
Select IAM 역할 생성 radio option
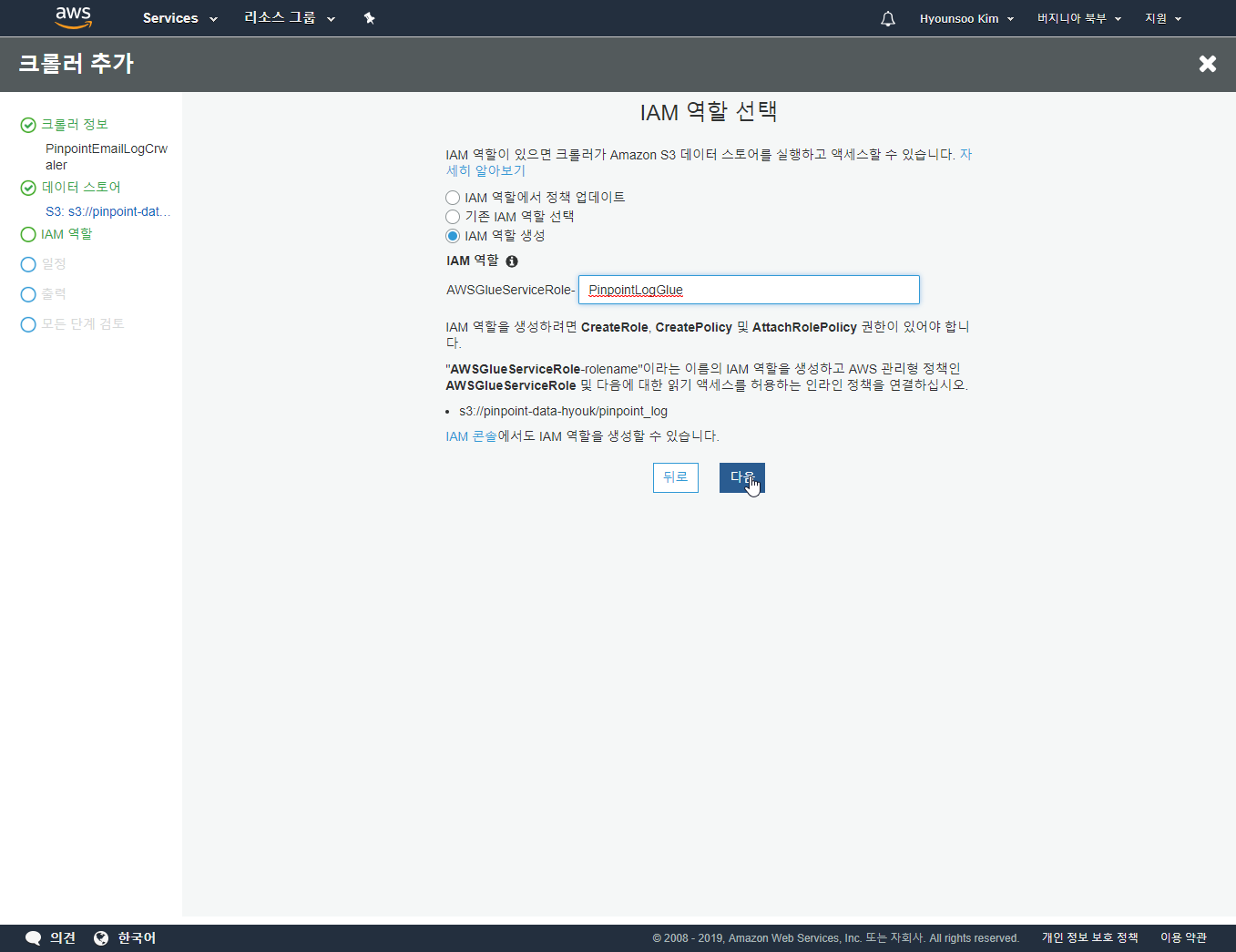click(x=453, y=236)
